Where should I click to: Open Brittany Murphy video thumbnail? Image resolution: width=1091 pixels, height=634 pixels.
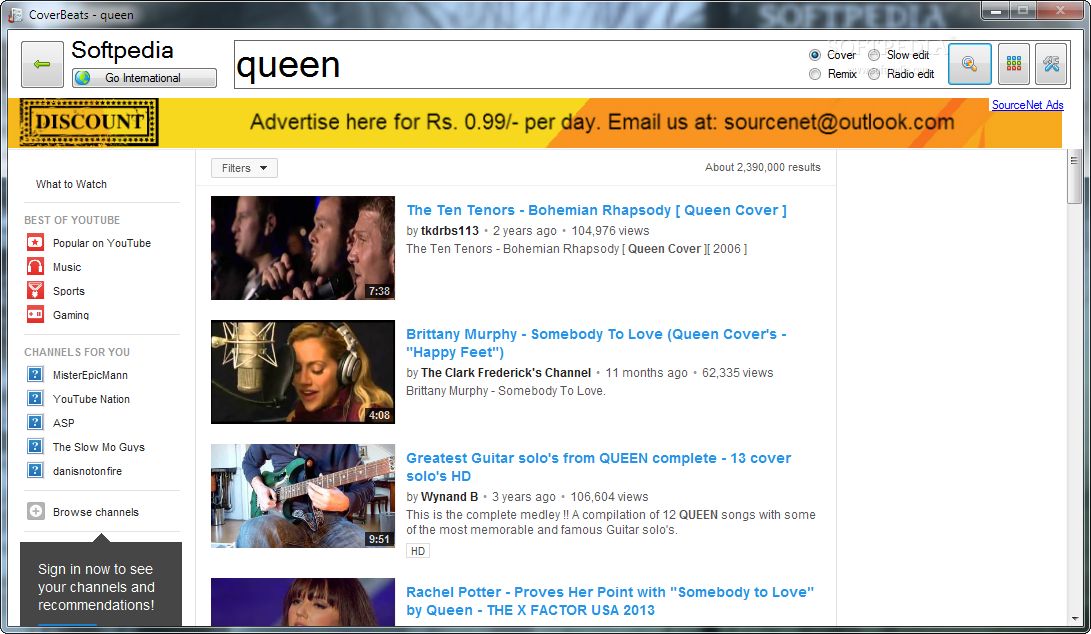click(x=303, y=372)
